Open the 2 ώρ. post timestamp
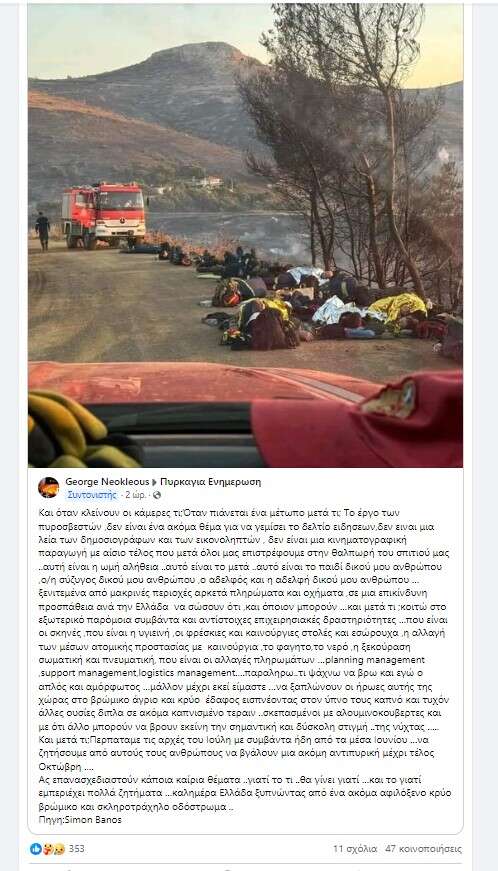 click(136, 494)
